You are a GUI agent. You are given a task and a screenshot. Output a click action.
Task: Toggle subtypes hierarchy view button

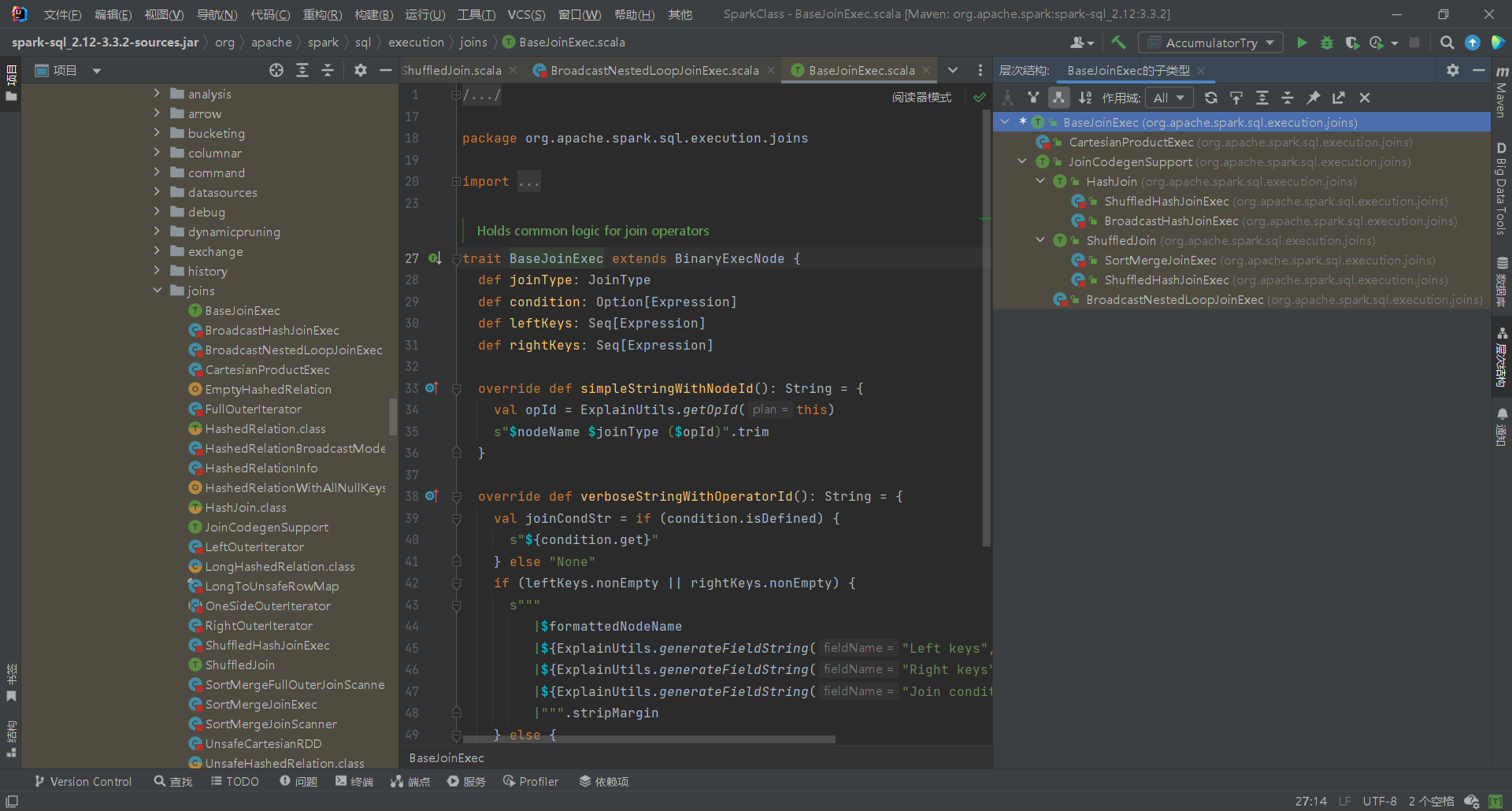coord(1058,98)
